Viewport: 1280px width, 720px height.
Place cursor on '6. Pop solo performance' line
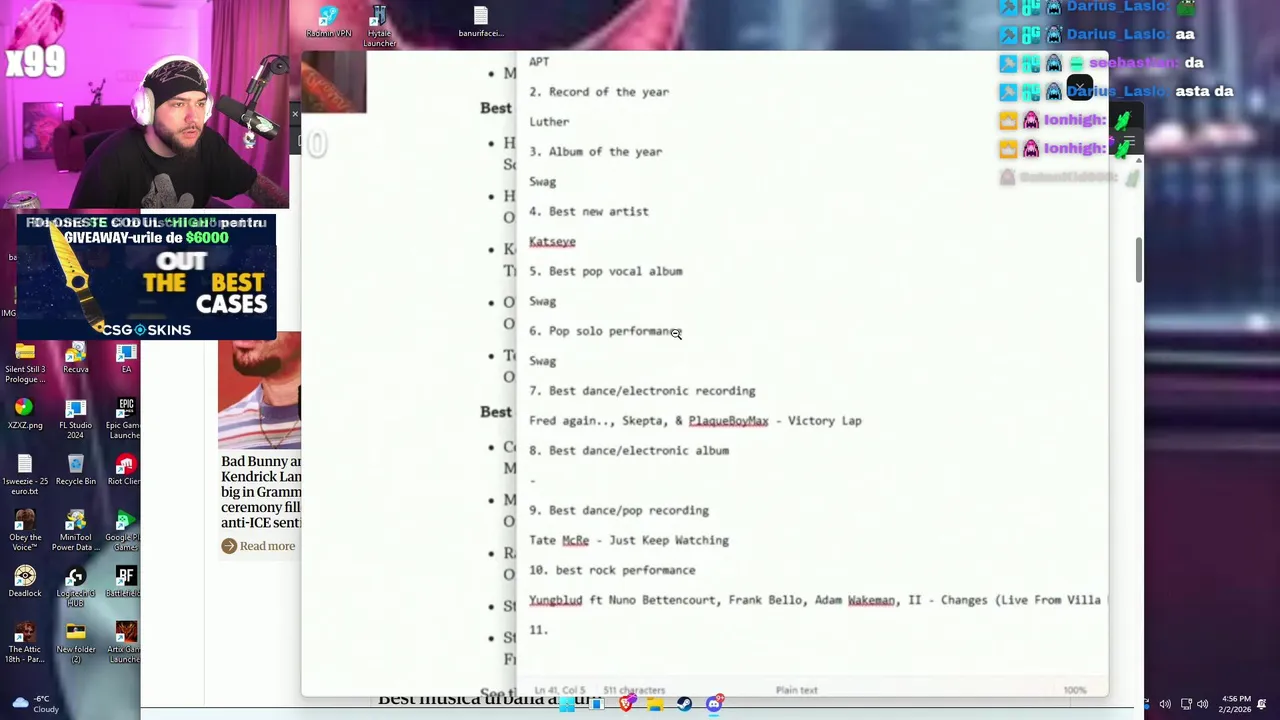(x=604, y=331)
